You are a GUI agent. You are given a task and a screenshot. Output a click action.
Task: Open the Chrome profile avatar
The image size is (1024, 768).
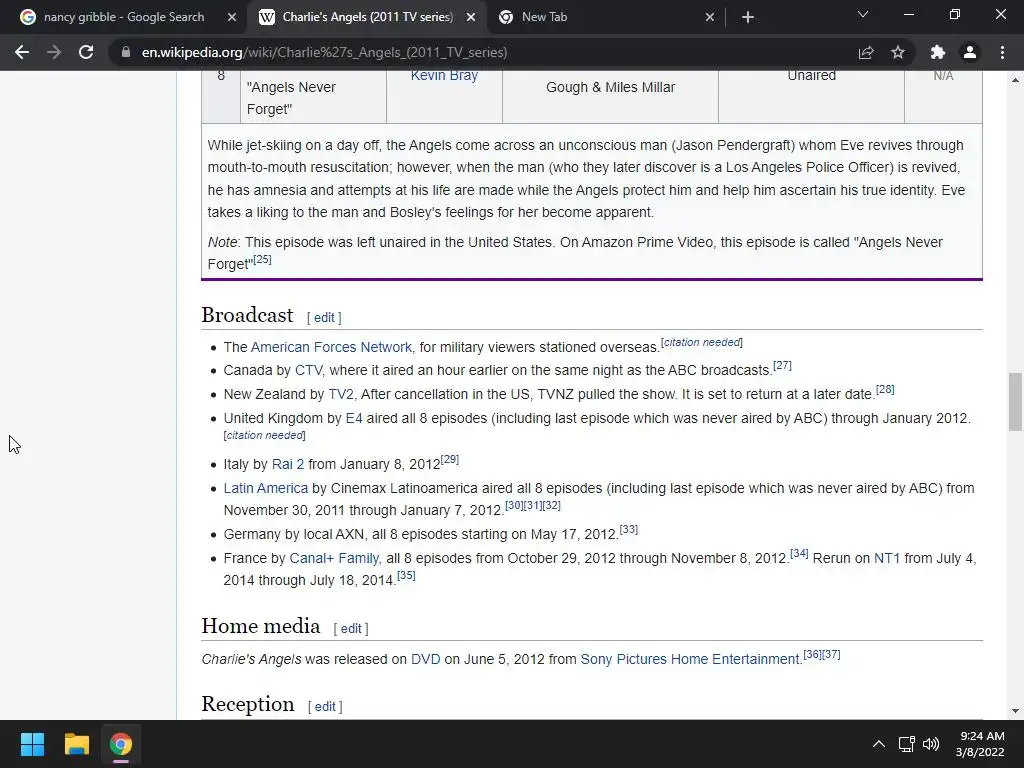[x=970, y=52]
